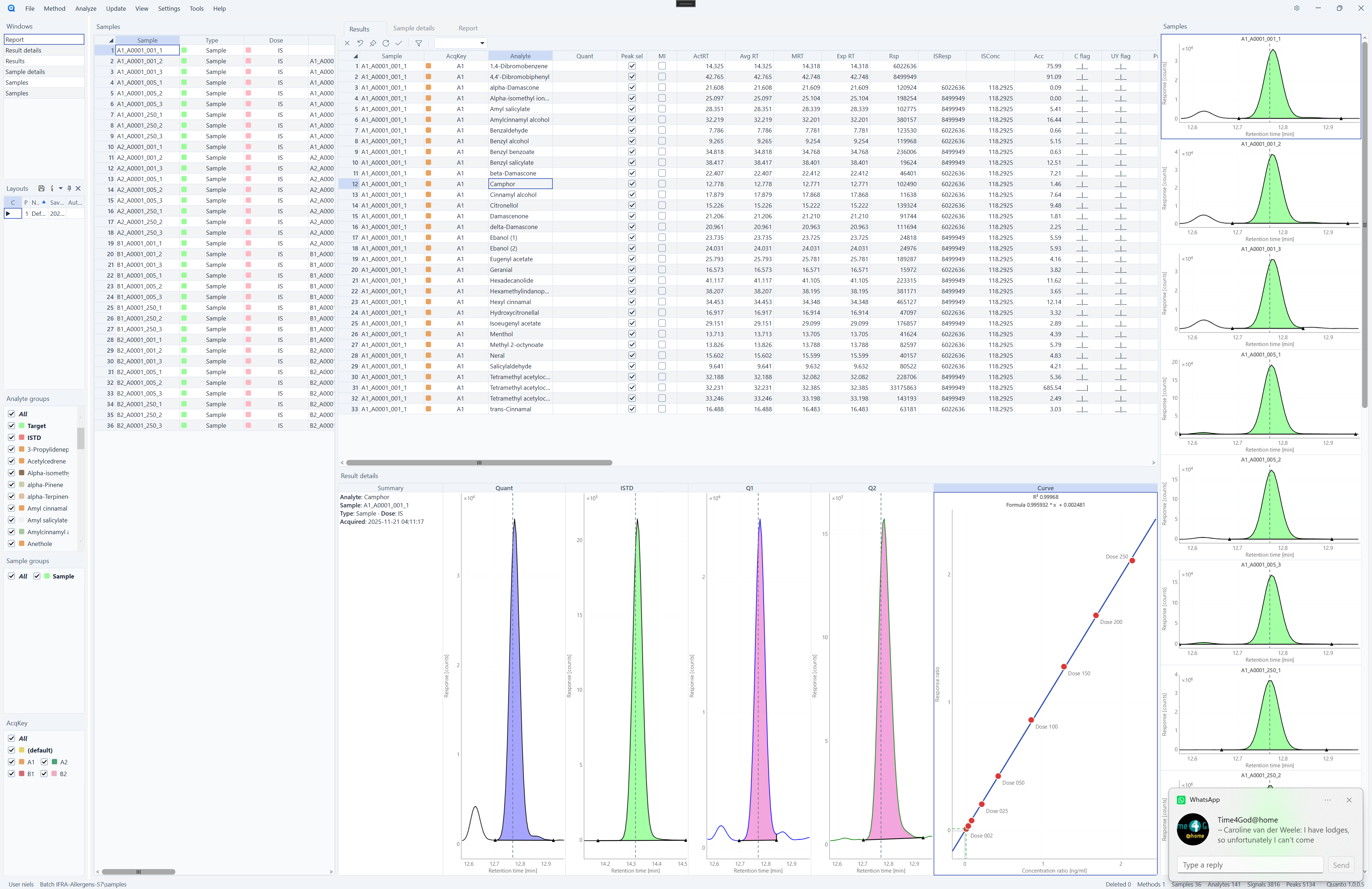Toggle the Sample checkbox in Sample groups
Viewport: 1372px width, 889px height.
[x=37, y=576]
